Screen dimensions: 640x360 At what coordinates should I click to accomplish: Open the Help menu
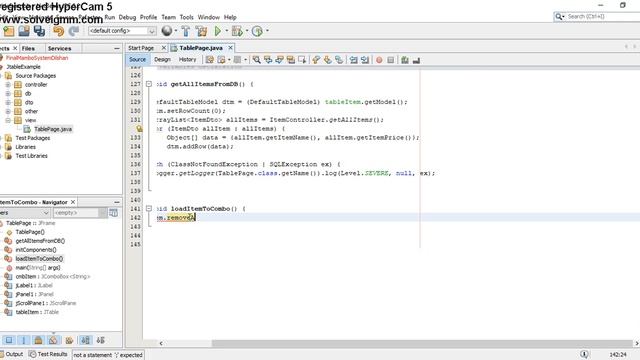click(230, 17)
